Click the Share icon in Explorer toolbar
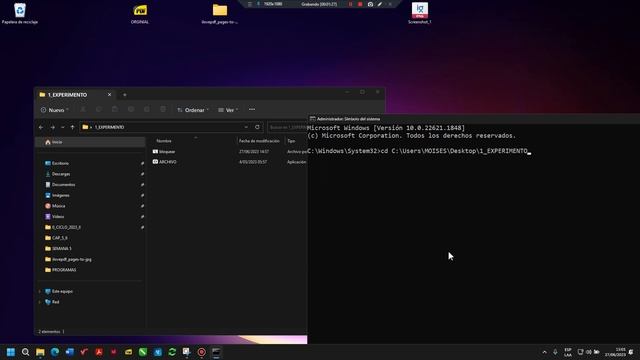Image resolution: width=640 pixels, height=360 pixels. pos(147,109)
